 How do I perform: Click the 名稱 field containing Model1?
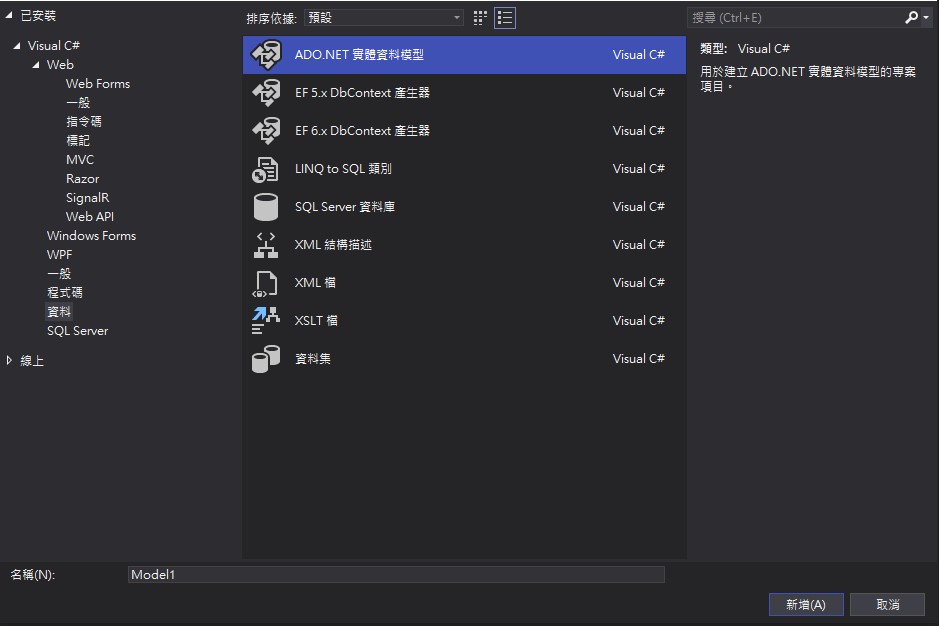(x=396, y=573)
